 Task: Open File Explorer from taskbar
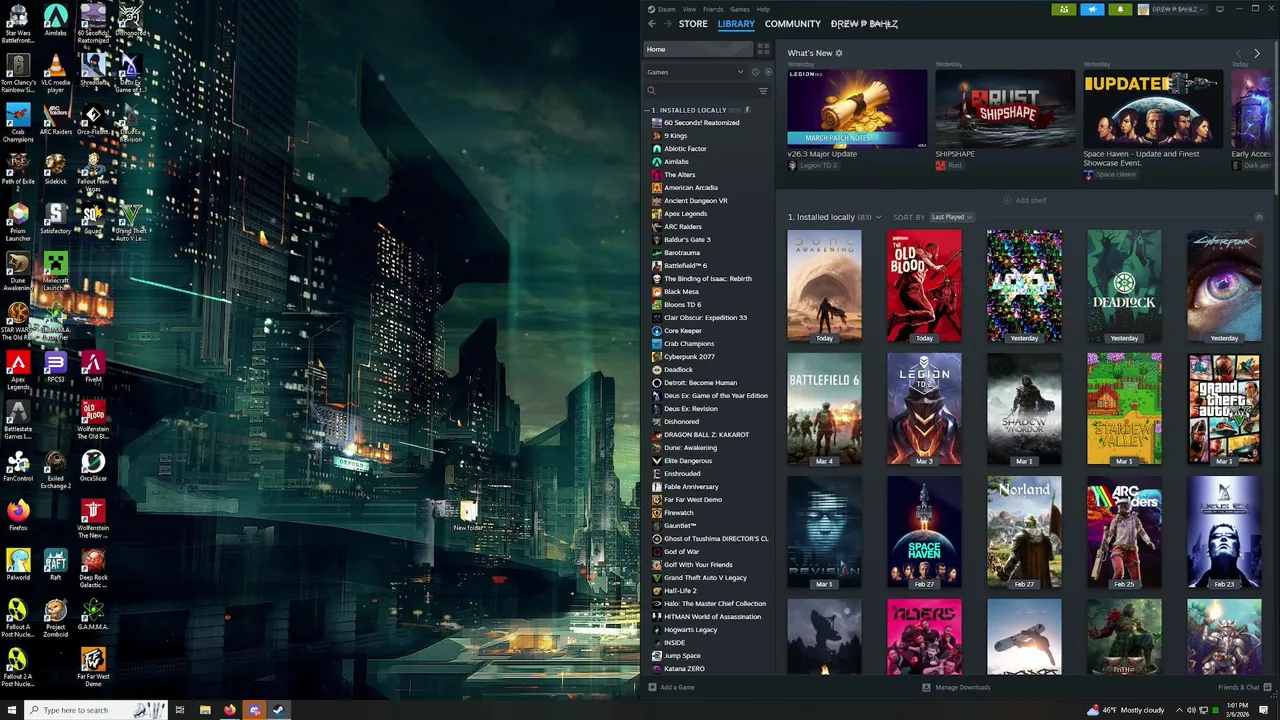pos(205,710)
